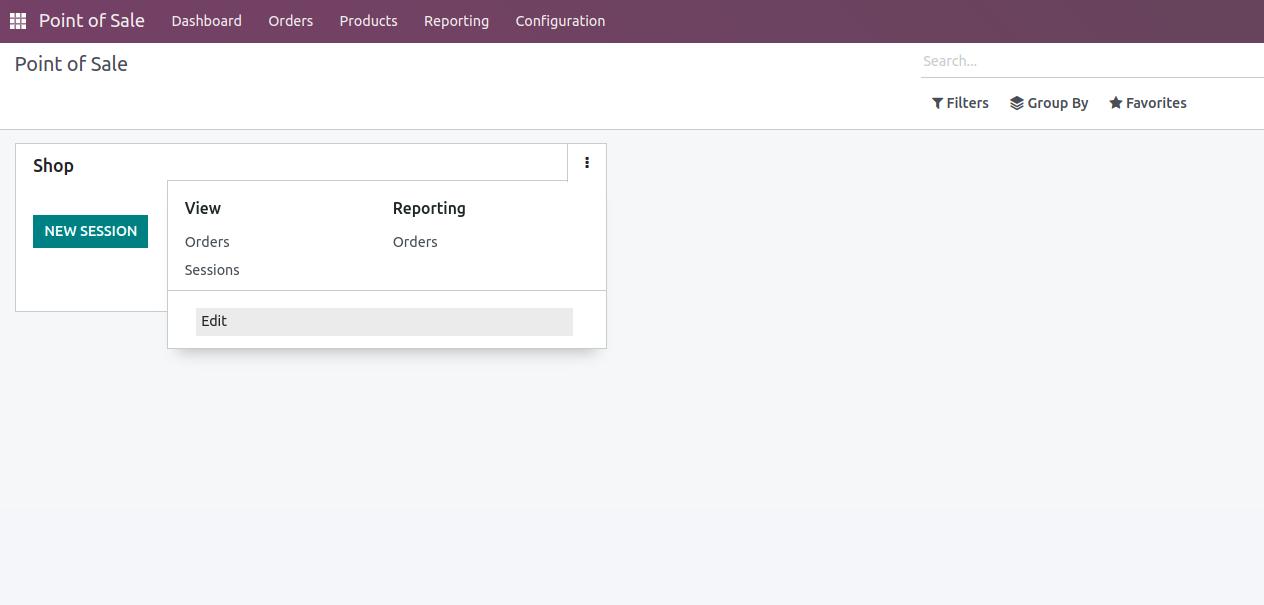Choose Edit in the Shop dropdown

coord(384,321)
